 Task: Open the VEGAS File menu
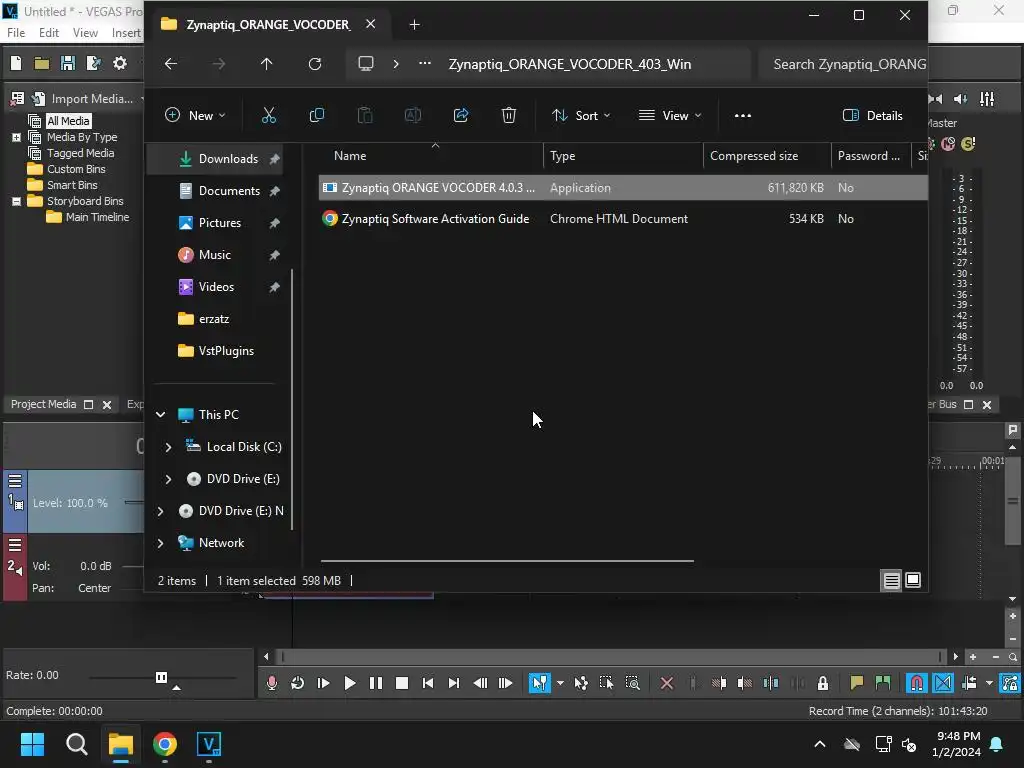[16, 33]
